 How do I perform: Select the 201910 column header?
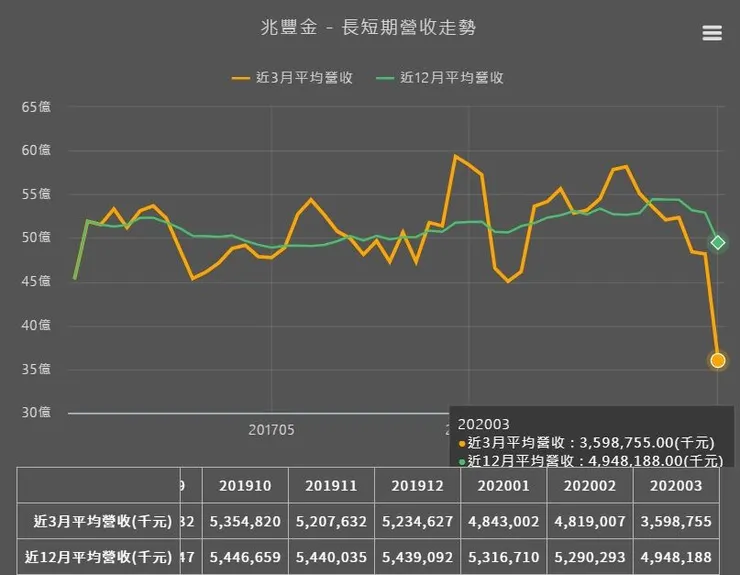coord(245,485)
